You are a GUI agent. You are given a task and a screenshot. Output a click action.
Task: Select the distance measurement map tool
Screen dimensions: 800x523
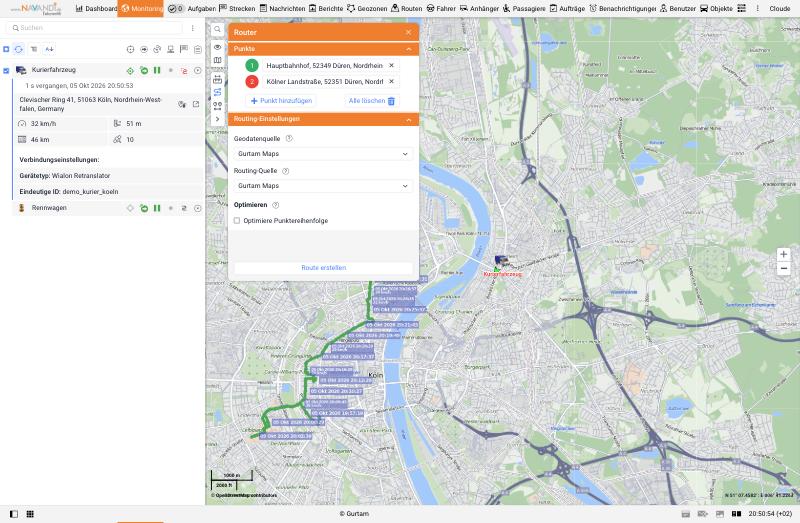[x=217, y=79]
